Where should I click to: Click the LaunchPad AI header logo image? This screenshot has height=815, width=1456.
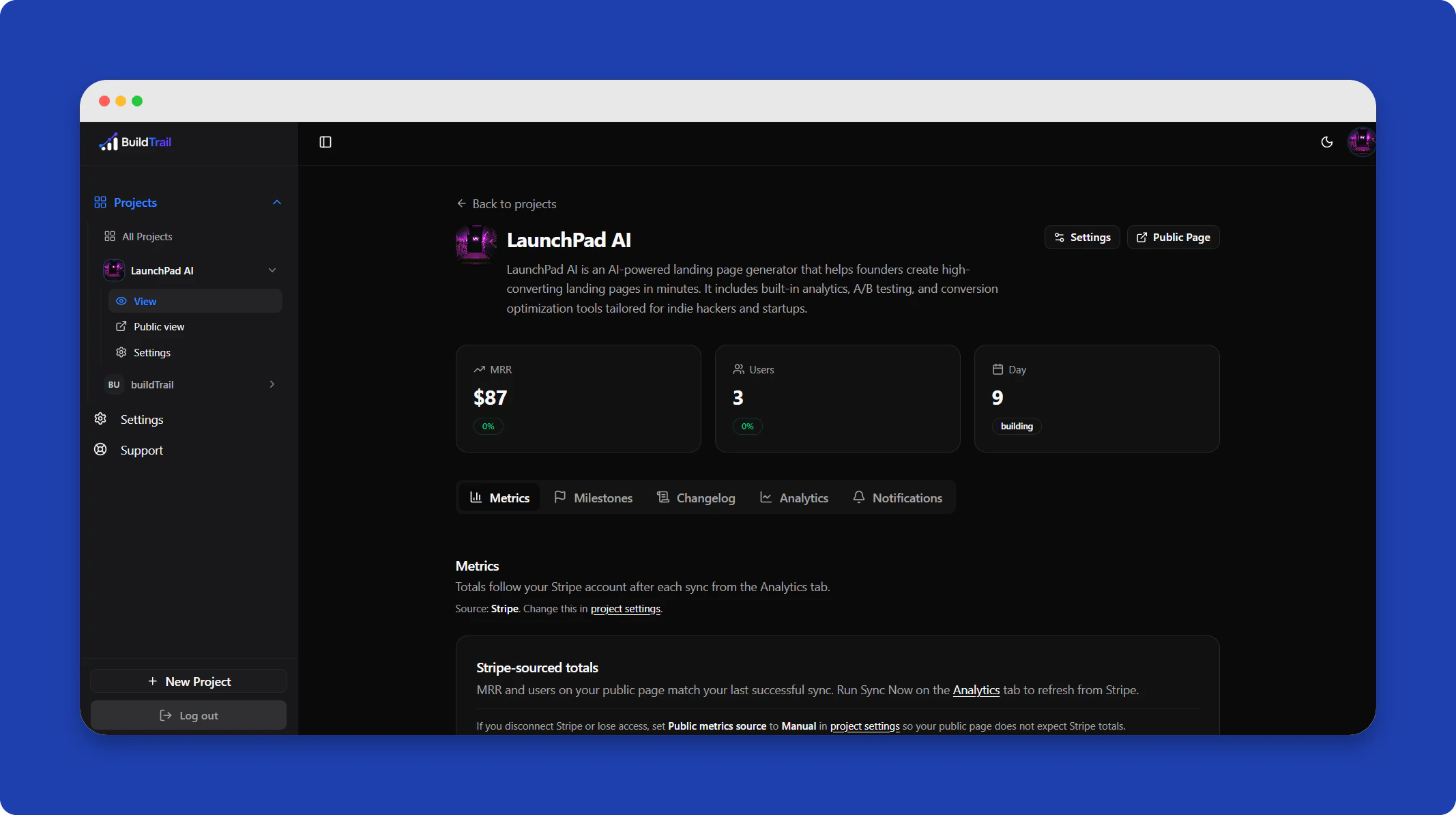click(x=476, y=244)
